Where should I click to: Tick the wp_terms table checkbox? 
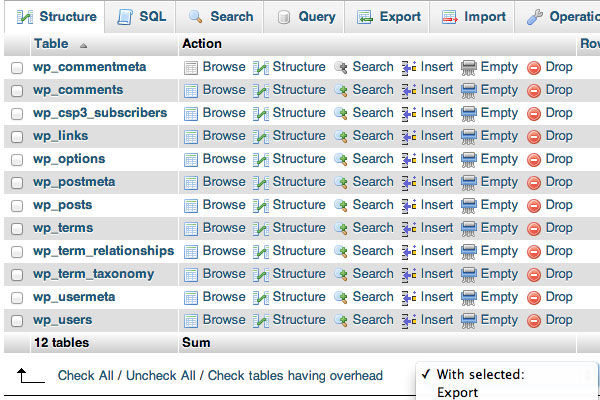pyautogui.click(x=17, y=229)
